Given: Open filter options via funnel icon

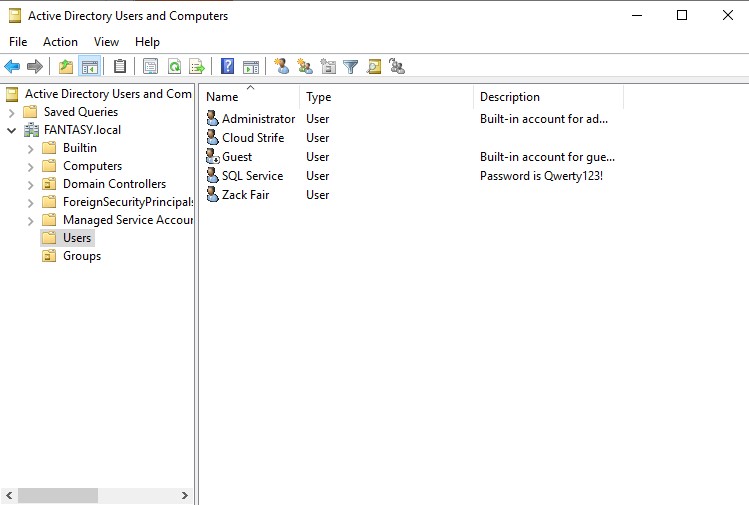Looking at the screenshot, I should [351, 66].
